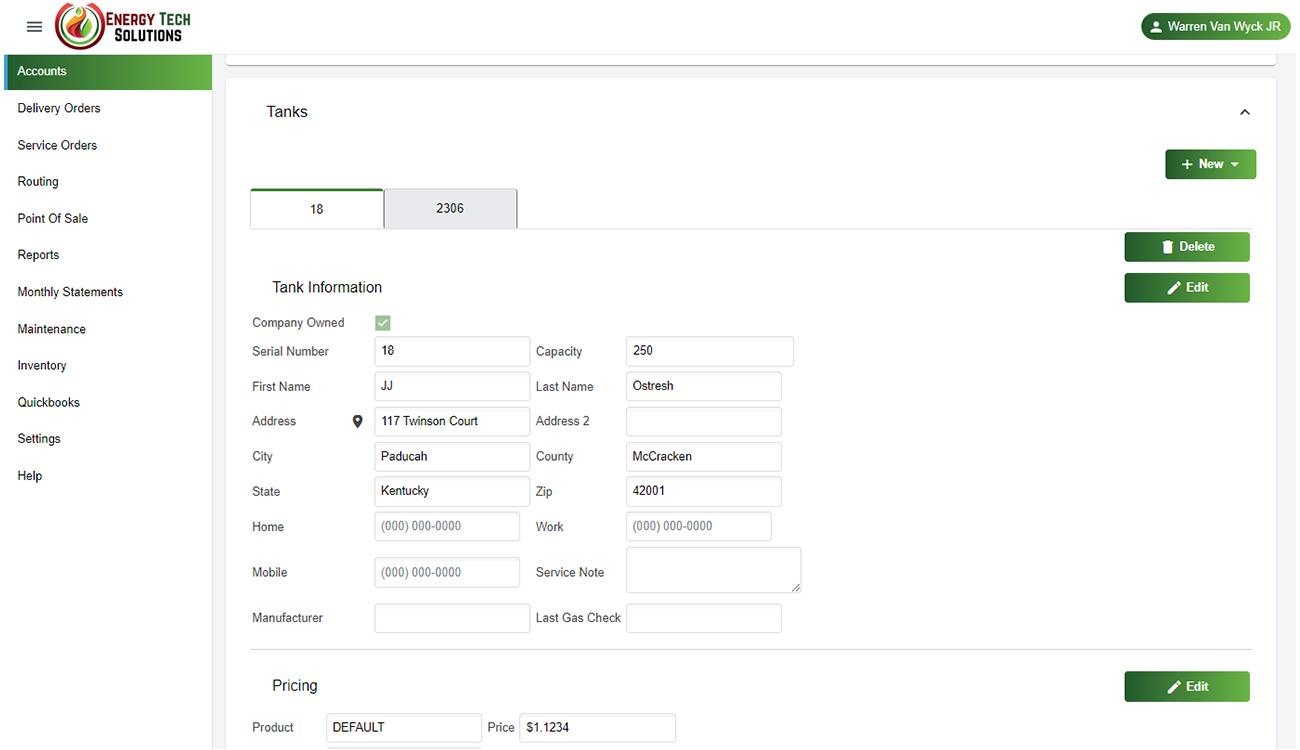
Task: Go to Delivery Orders in sidebar
Action: (59, 108)
